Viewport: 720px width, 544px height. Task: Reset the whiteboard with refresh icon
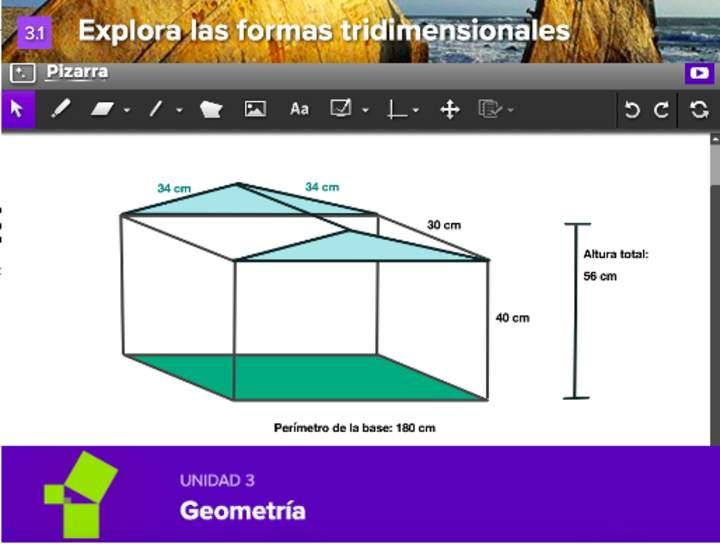coord(699,110)
